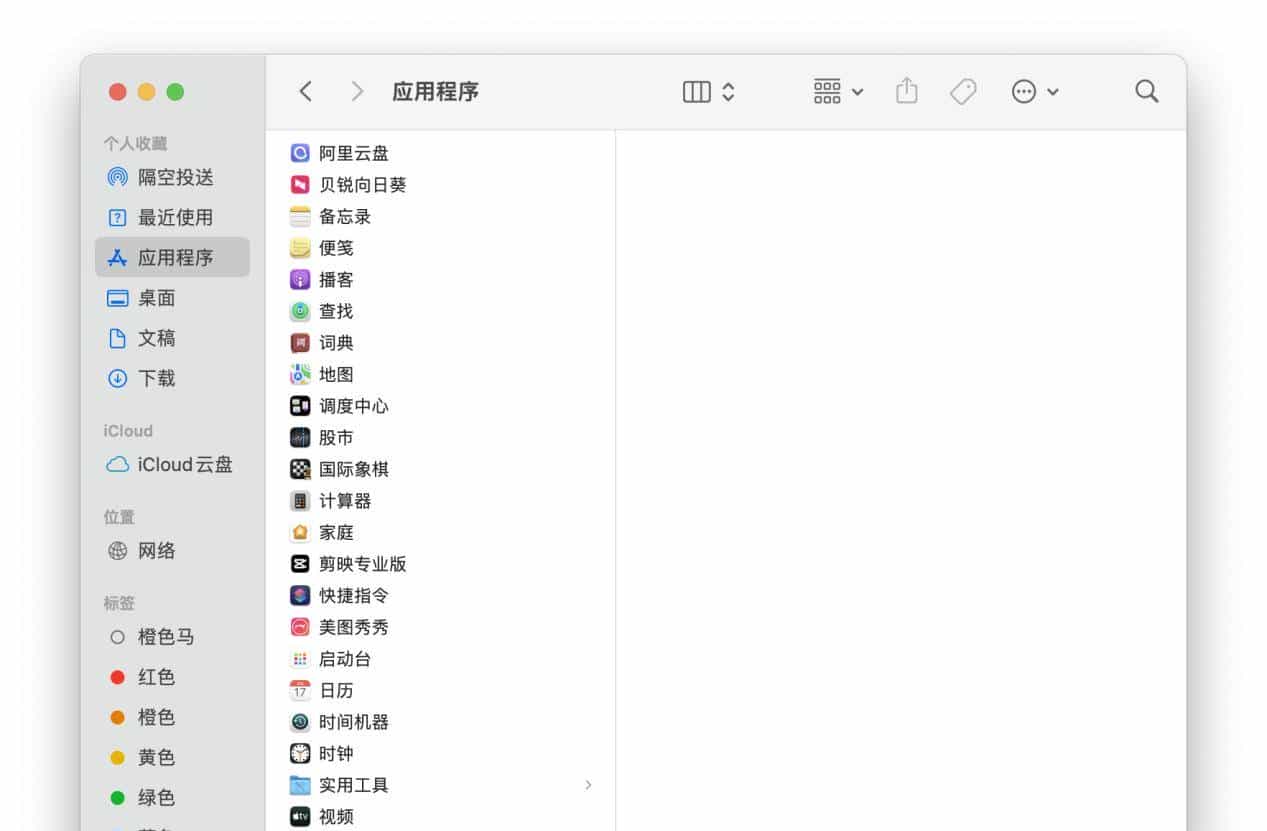This screenshot has width=1267, height=831.
Task: Expand the 实用工具 folder
Action: coord(588,785)
